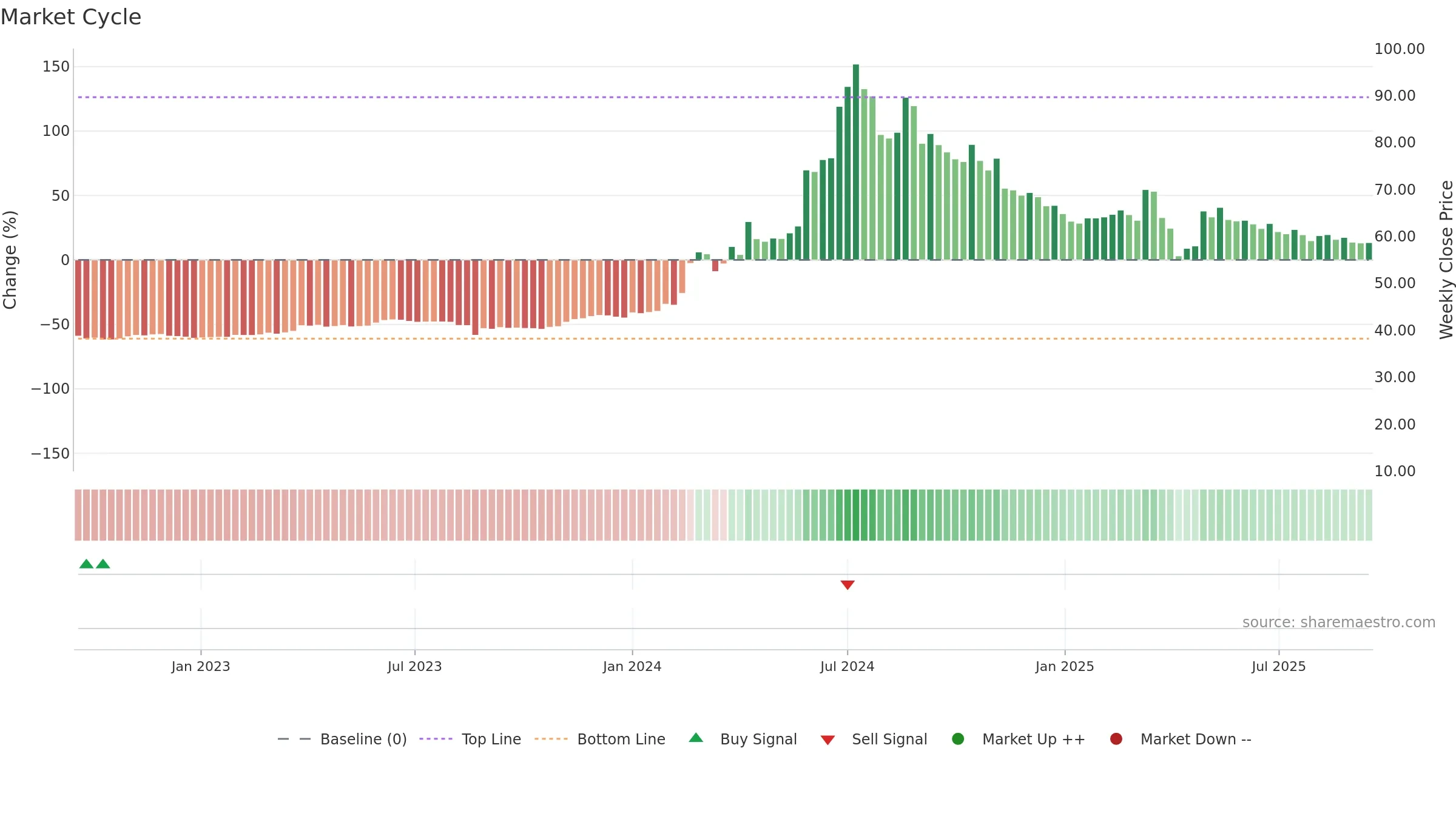
Task: Click the 40.00 tick on right axis
Action: [1395, 331]
